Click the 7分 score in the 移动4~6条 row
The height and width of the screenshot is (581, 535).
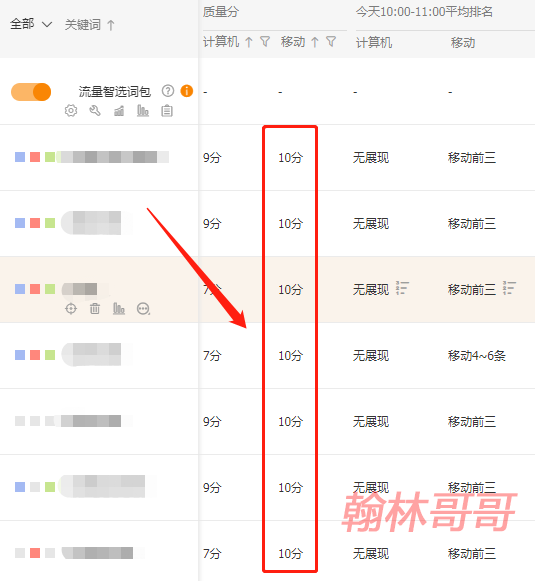point(212,356)
